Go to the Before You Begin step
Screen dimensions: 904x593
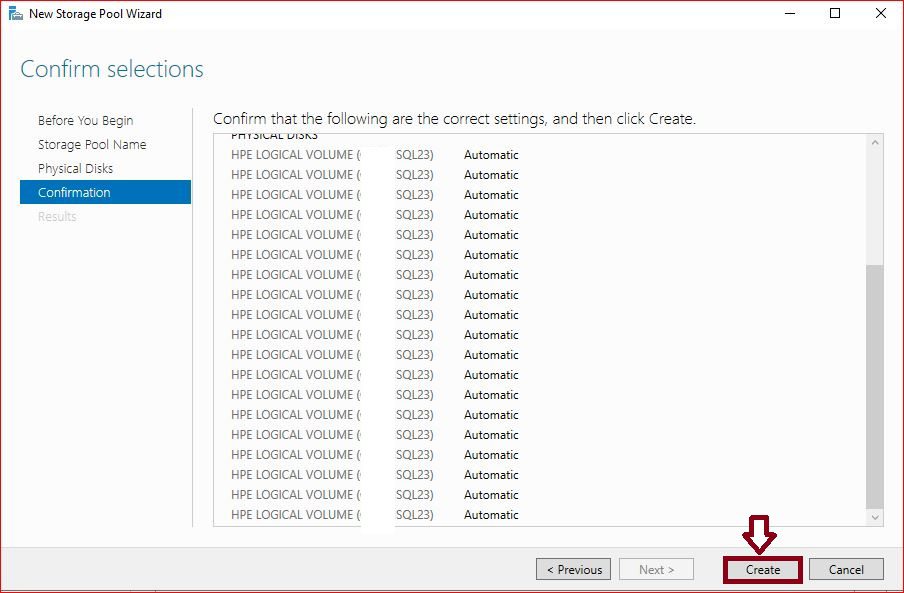(x=85, y=120)
